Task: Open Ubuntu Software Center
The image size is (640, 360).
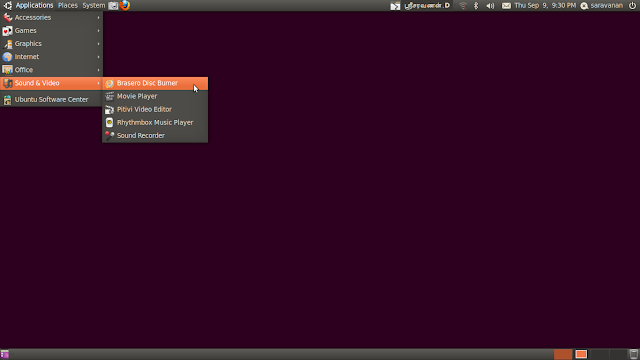Action: click(51, 100)
